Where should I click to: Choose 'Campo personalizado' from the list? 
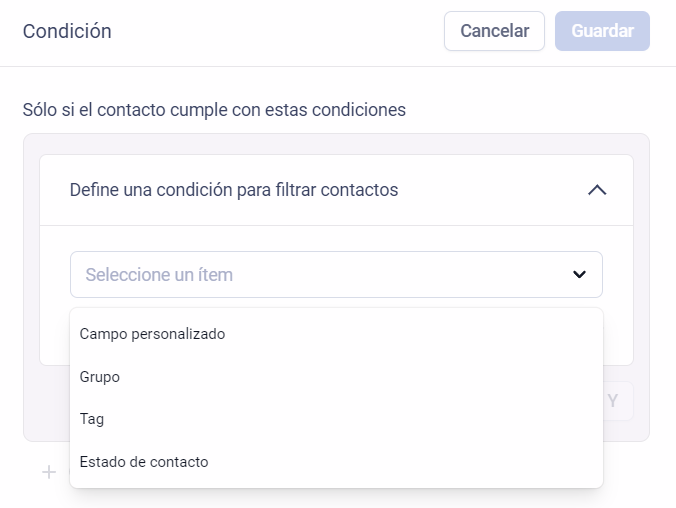pyautogui.click(x=152, y=334)
